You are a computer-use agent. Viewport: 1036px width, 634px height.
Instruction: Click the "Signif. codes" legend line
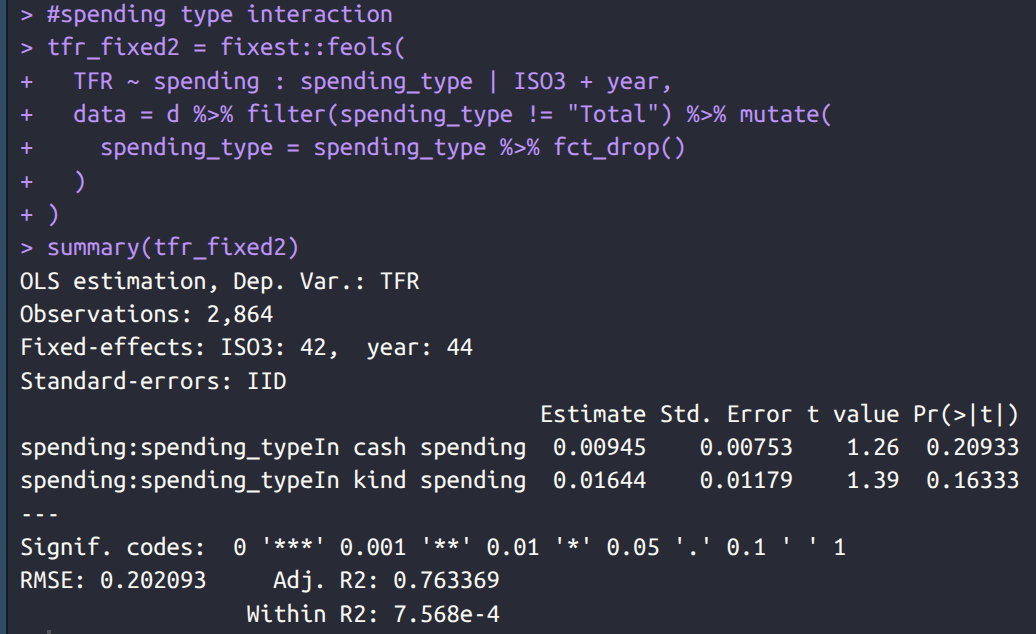pyautogui.click(x=432, y=547)
